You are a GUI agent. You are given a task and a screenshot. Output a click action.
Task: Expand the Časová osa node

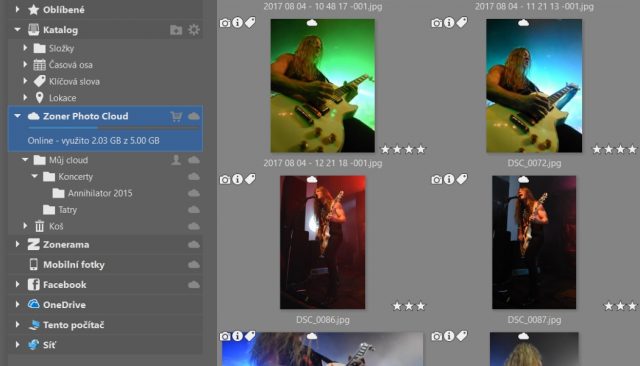click(x=25, y=64)
